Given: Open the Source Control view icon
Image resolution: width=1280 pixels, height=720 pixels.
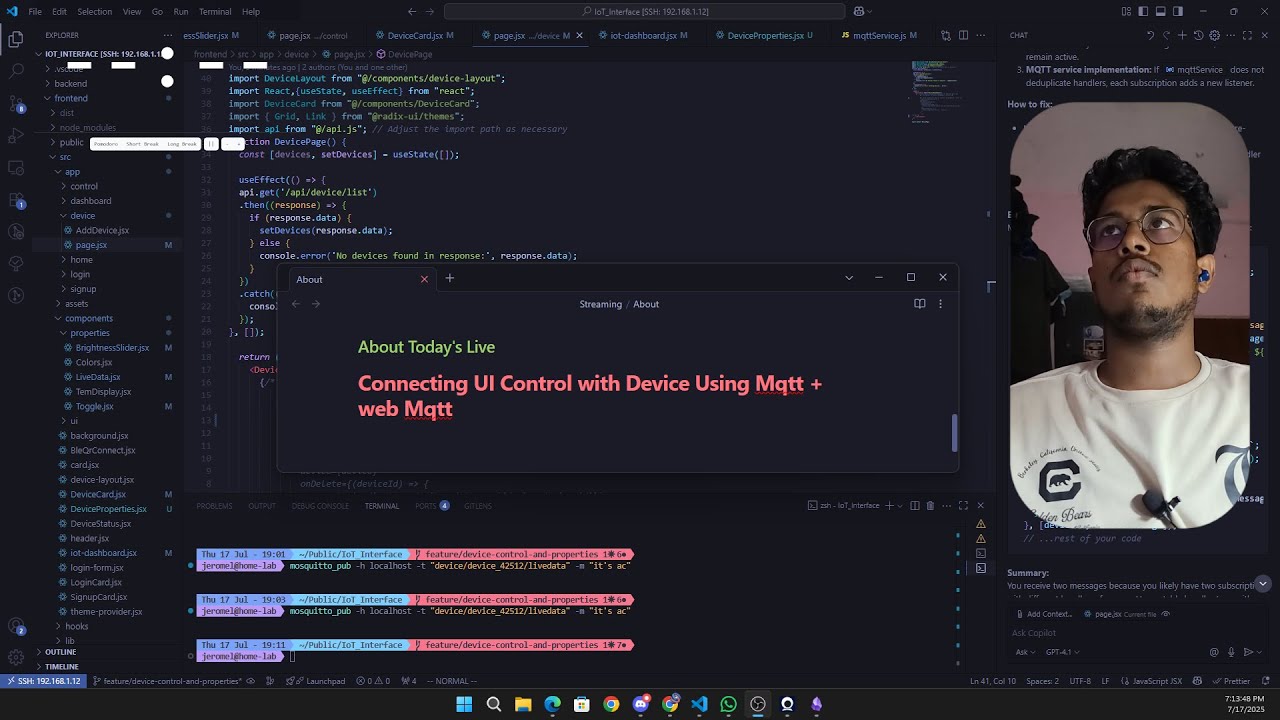Looking at the screenshot, I should tap(16, 103).
